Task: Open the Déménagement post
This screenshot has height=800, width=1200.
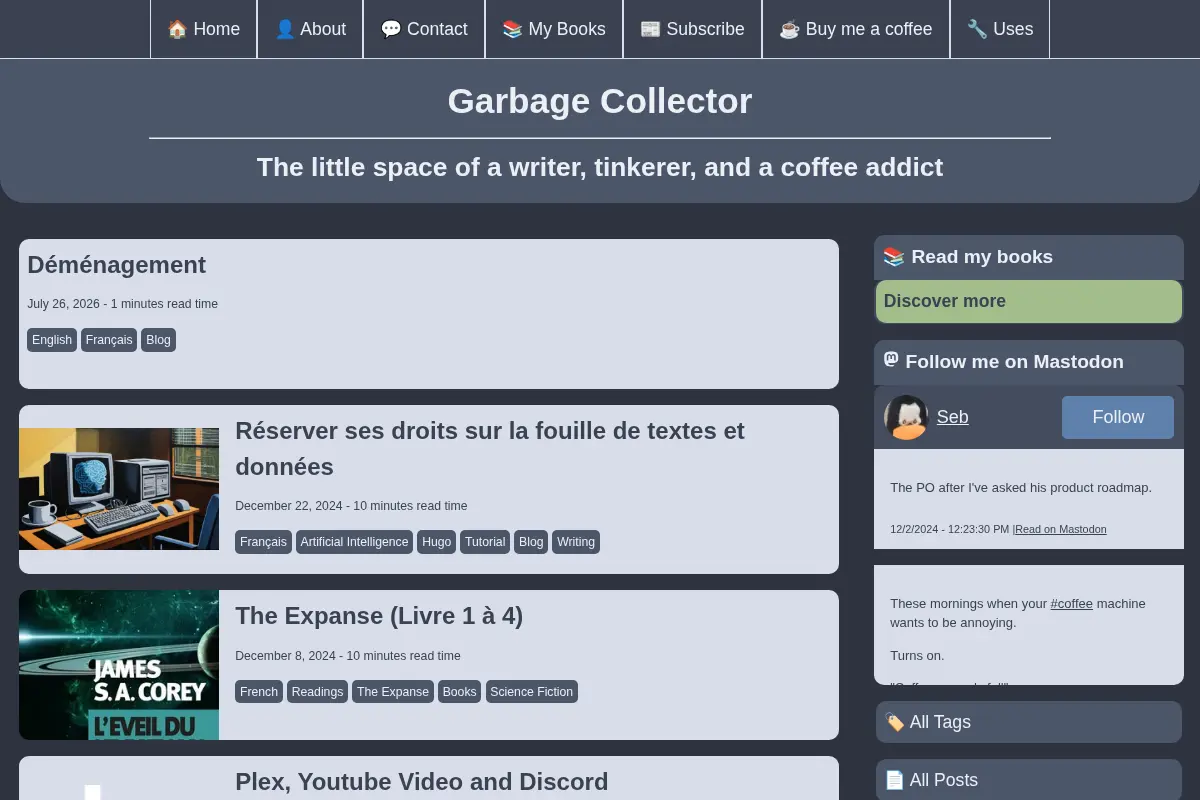Action: tap(116, 265)
